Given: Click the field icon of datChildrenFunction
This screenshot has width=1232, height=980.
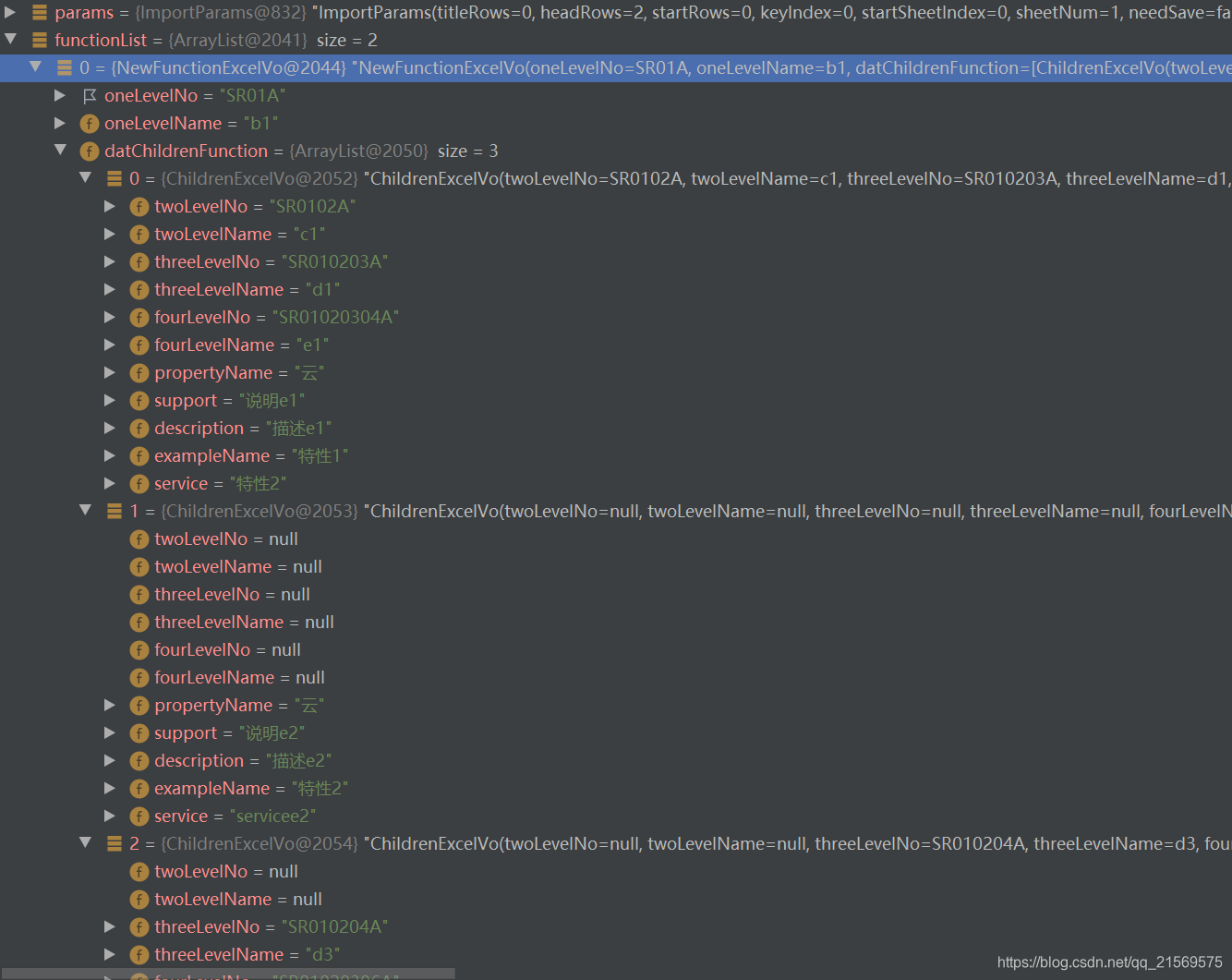Looking at the screenshot, I should pos(90,151).
